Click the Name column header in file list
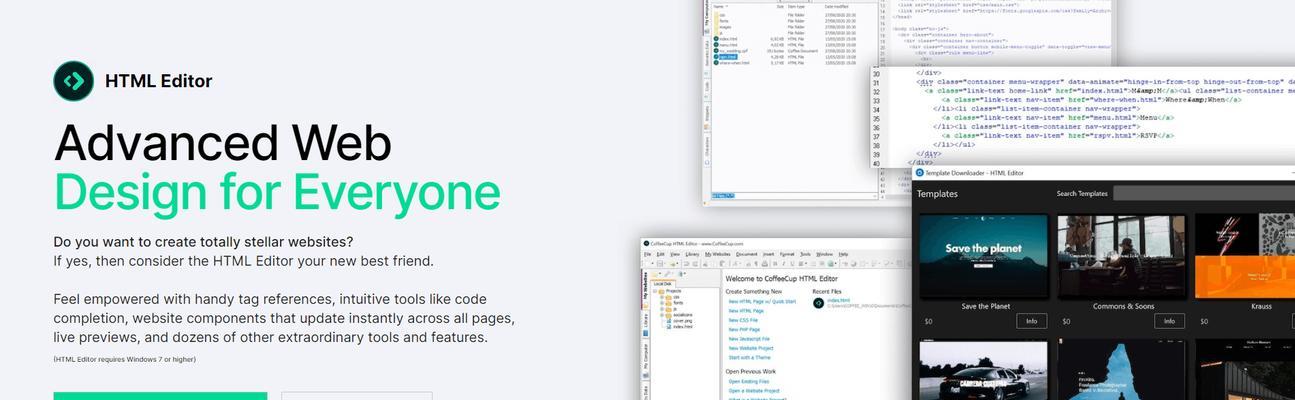Image resolution: width=1295 pixels, height=400 pixels. point(718,6)
